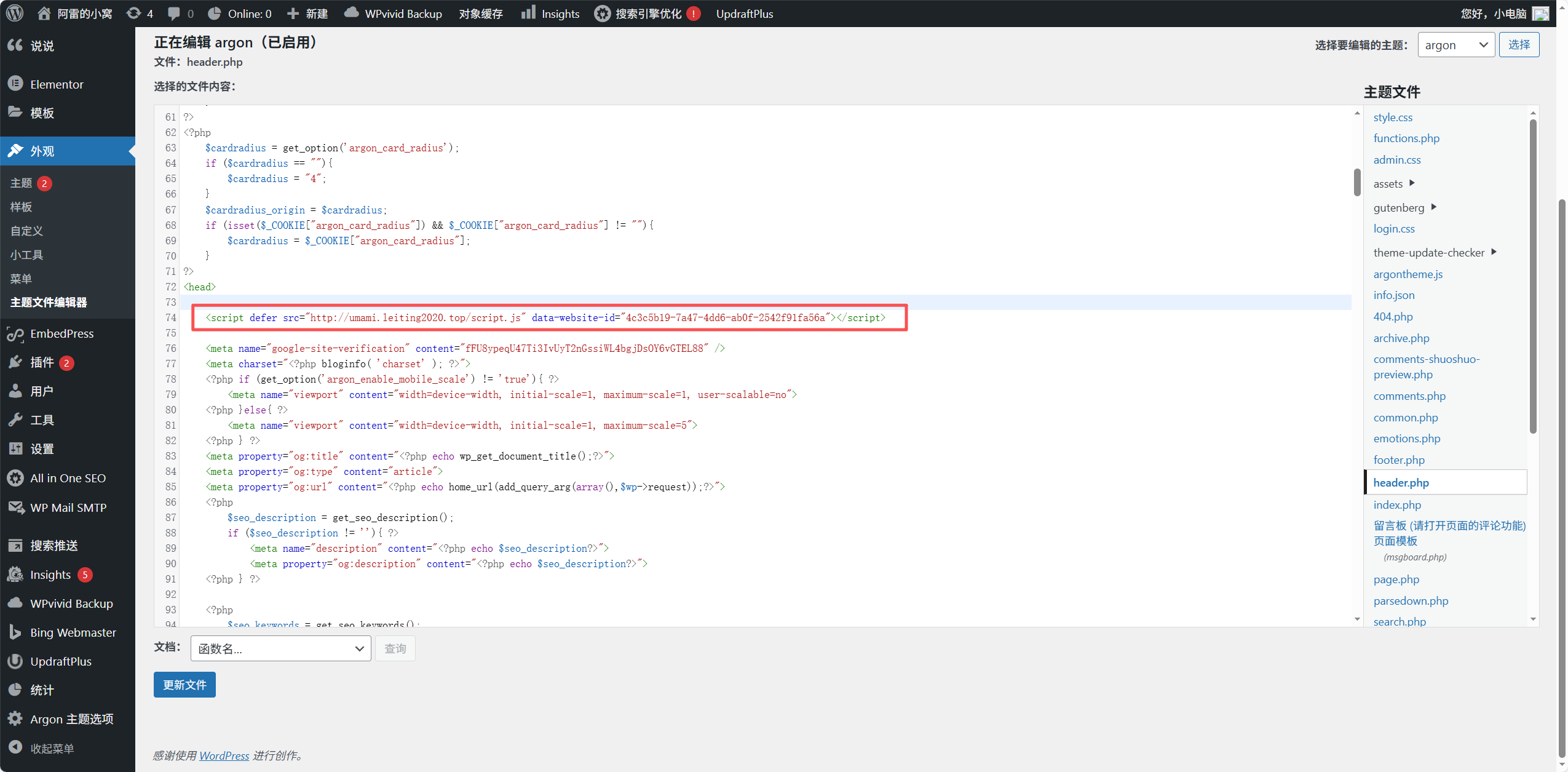Click the WordPress logo icon
The height and width of the screenshot is (772, 1568).
click(x=15, y=13)
